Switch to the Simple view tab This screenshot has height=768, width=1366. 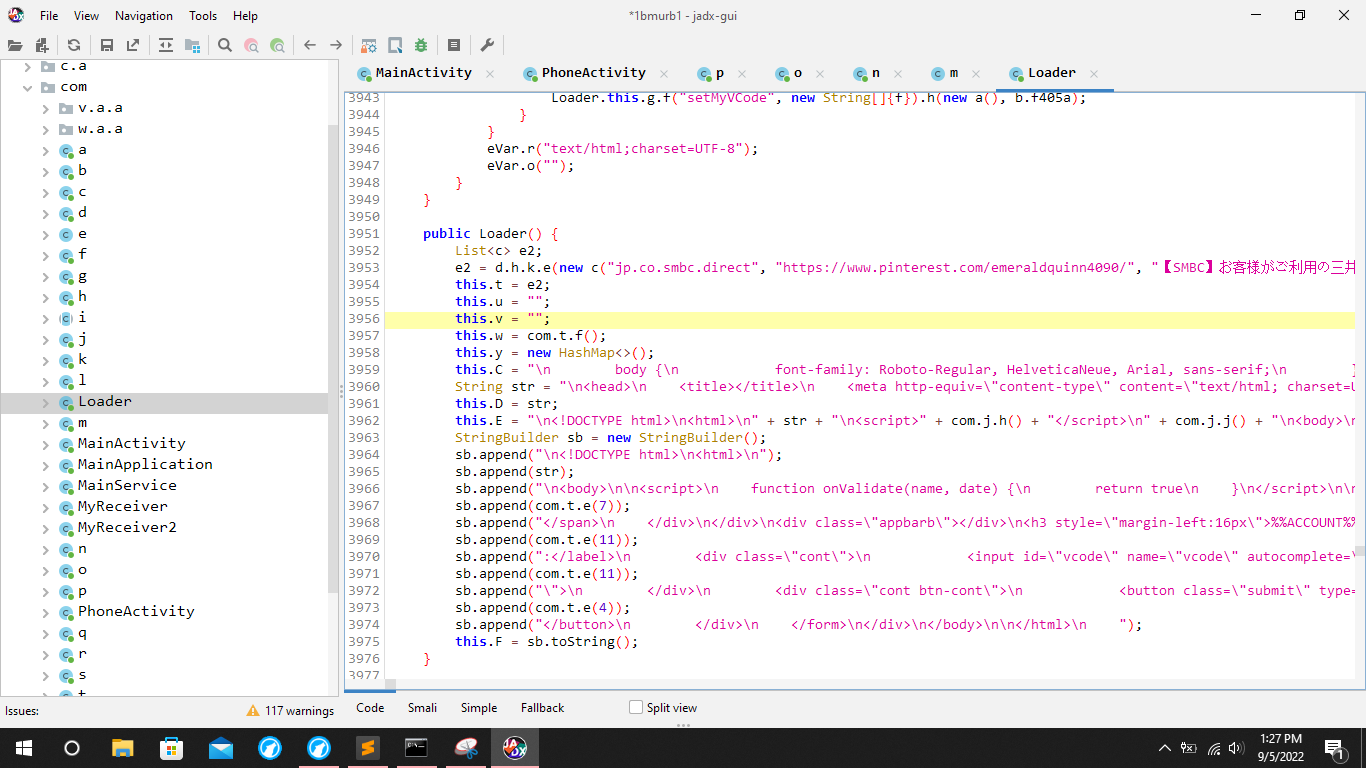coord(479,708)
